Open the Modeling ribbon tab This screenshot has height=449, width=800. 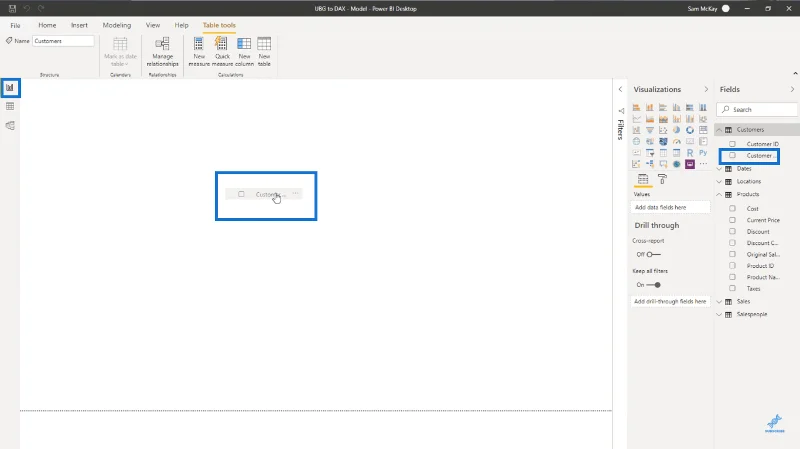(x=117, y=25)
